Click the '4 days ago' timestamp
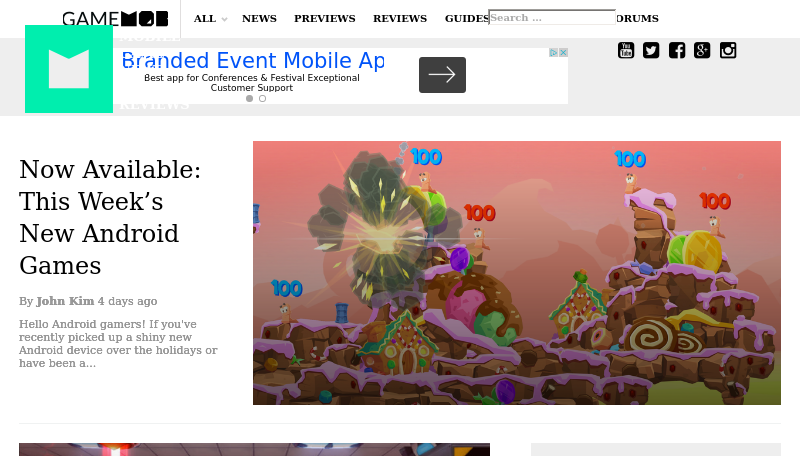Screen dimensions: 800x456 point(127,301)
